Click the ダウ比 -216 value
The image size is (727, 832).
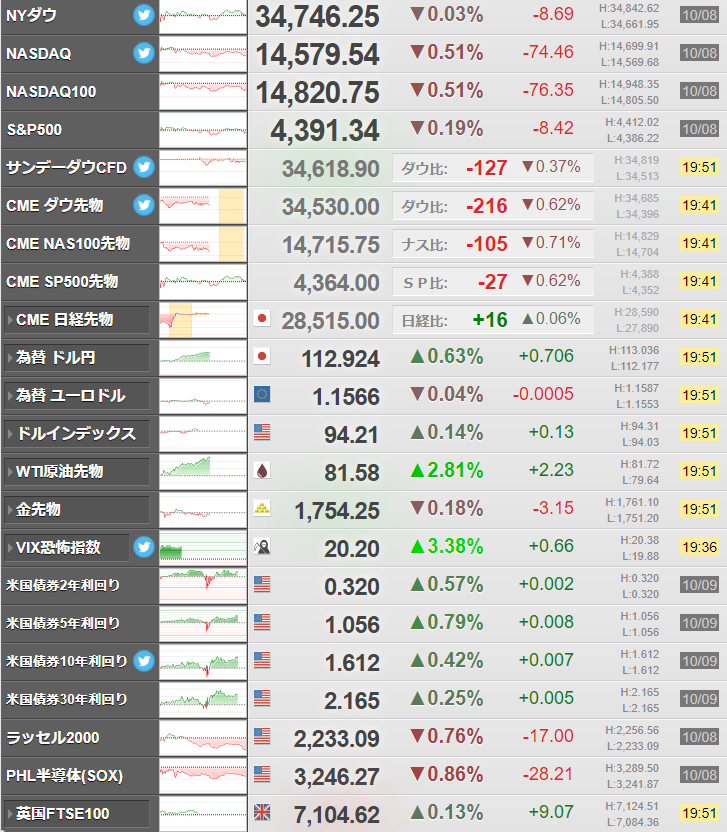487,206
